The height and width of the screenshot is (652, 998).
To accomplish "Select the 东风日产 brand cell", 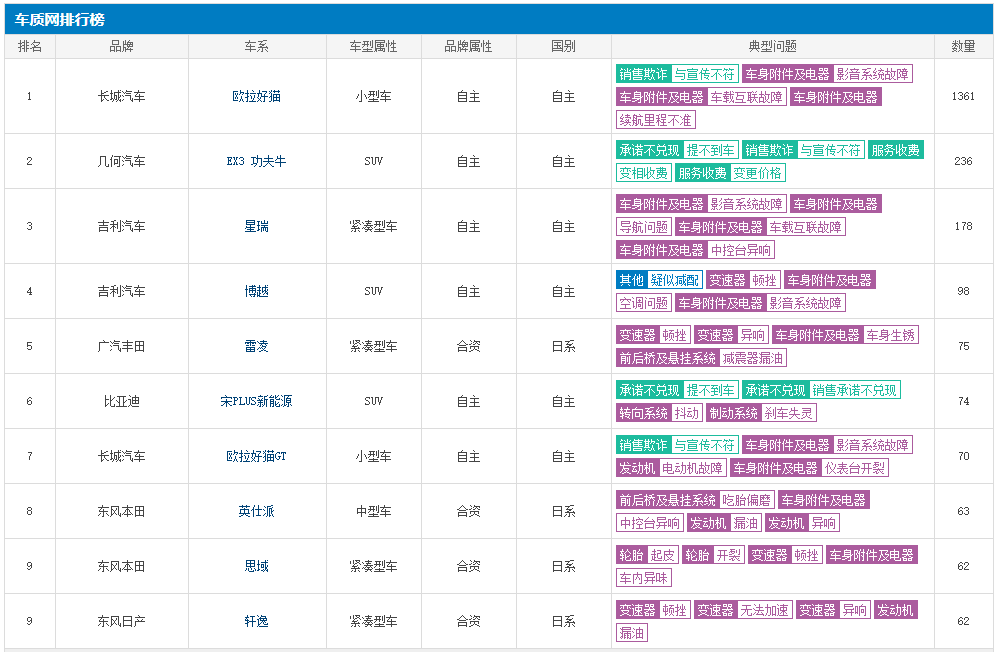I will pos(122,621).
